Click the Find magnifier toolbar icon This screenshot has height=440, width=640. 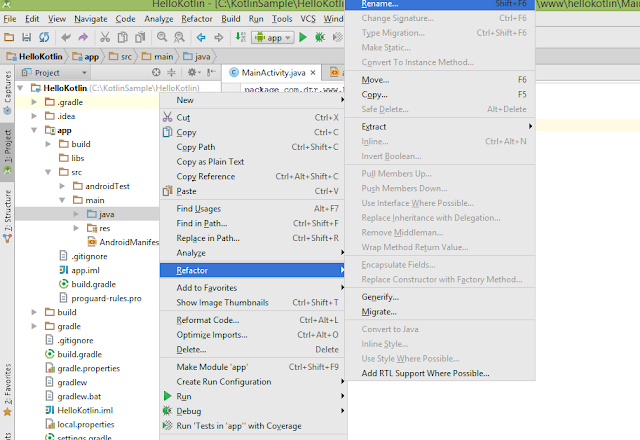click(x=162, y=38)
